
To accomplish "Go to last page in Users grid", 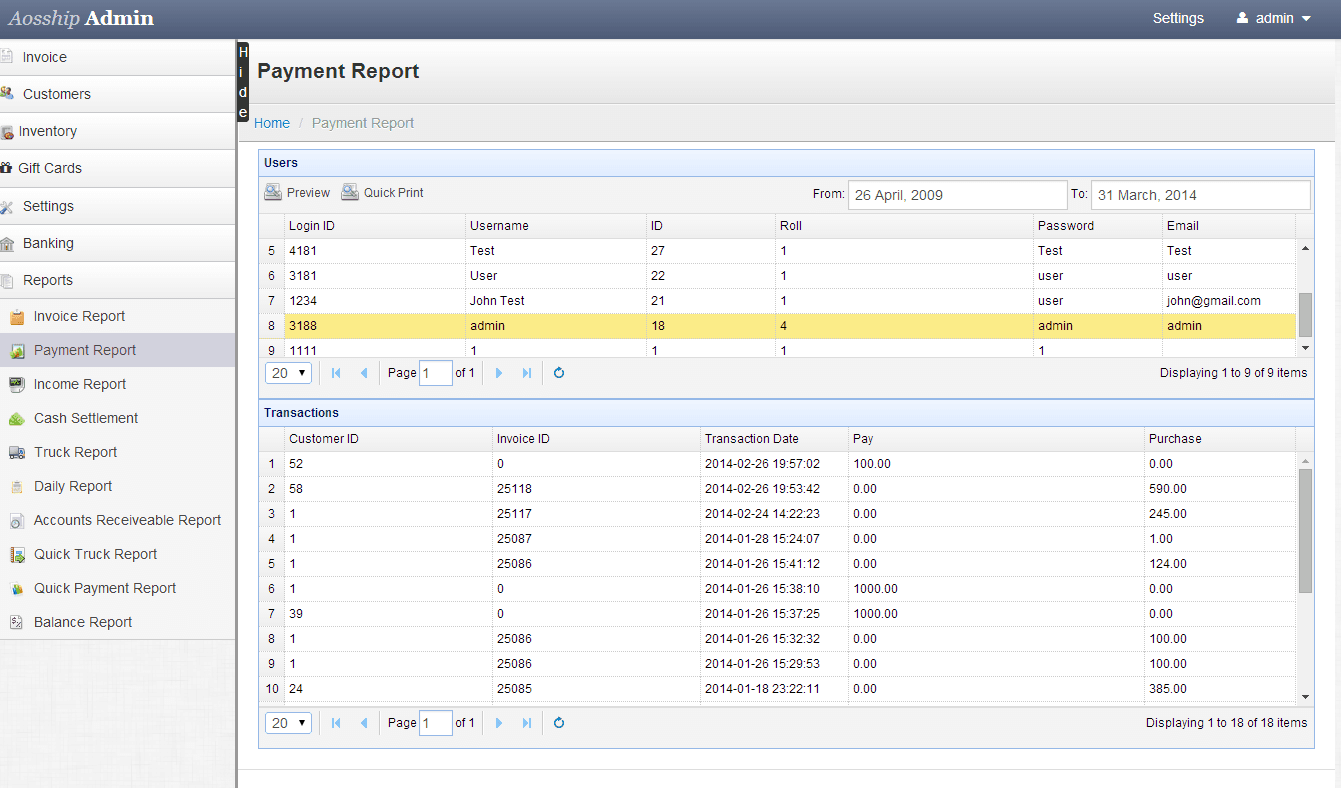I will (x=527, y=373).
